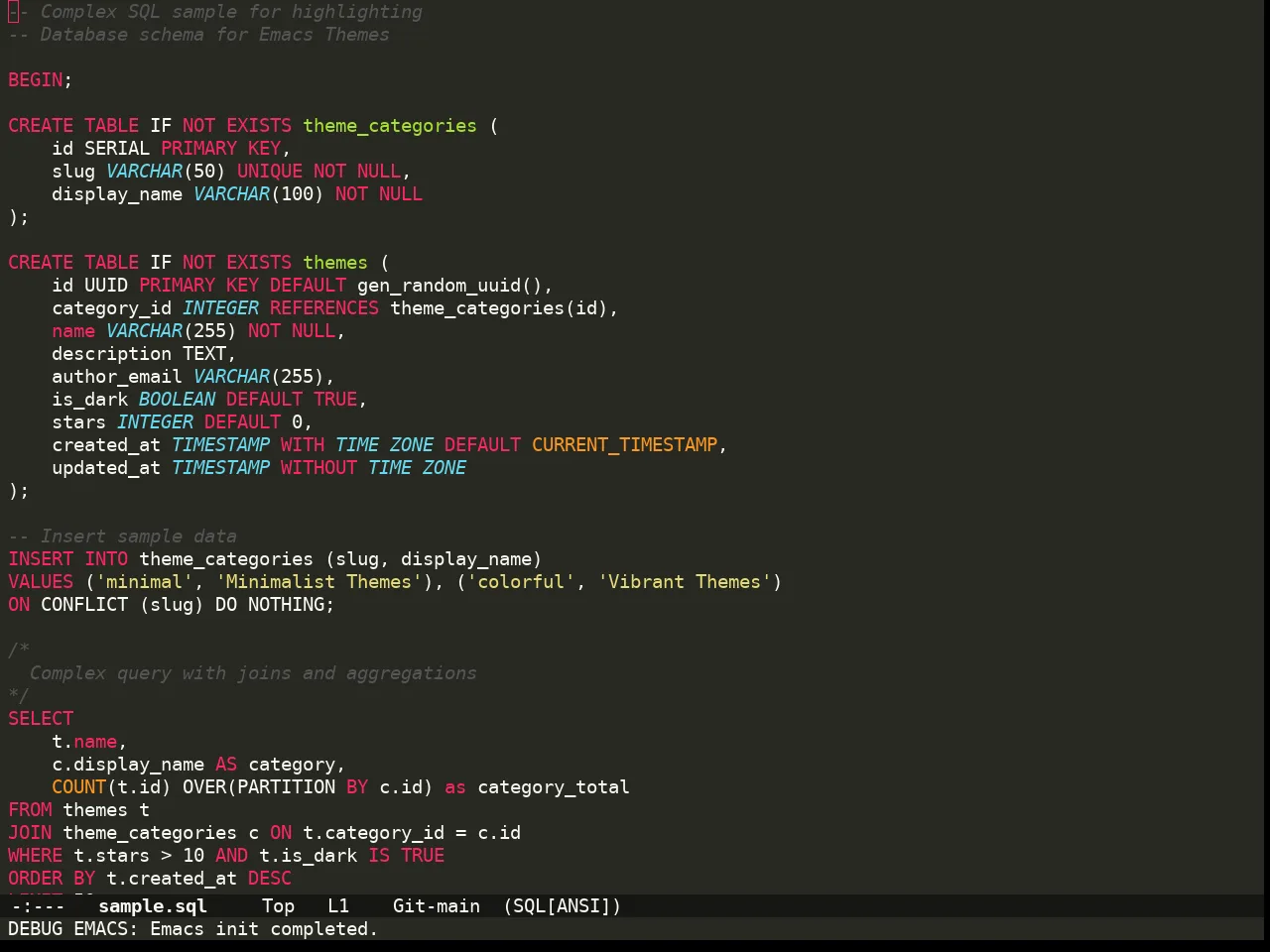Click VARCHAR(50) type on the slug line
Image resolution: width=1270 pixels, height=952 pixels.
pyautogui.click(x=166, y=172)
